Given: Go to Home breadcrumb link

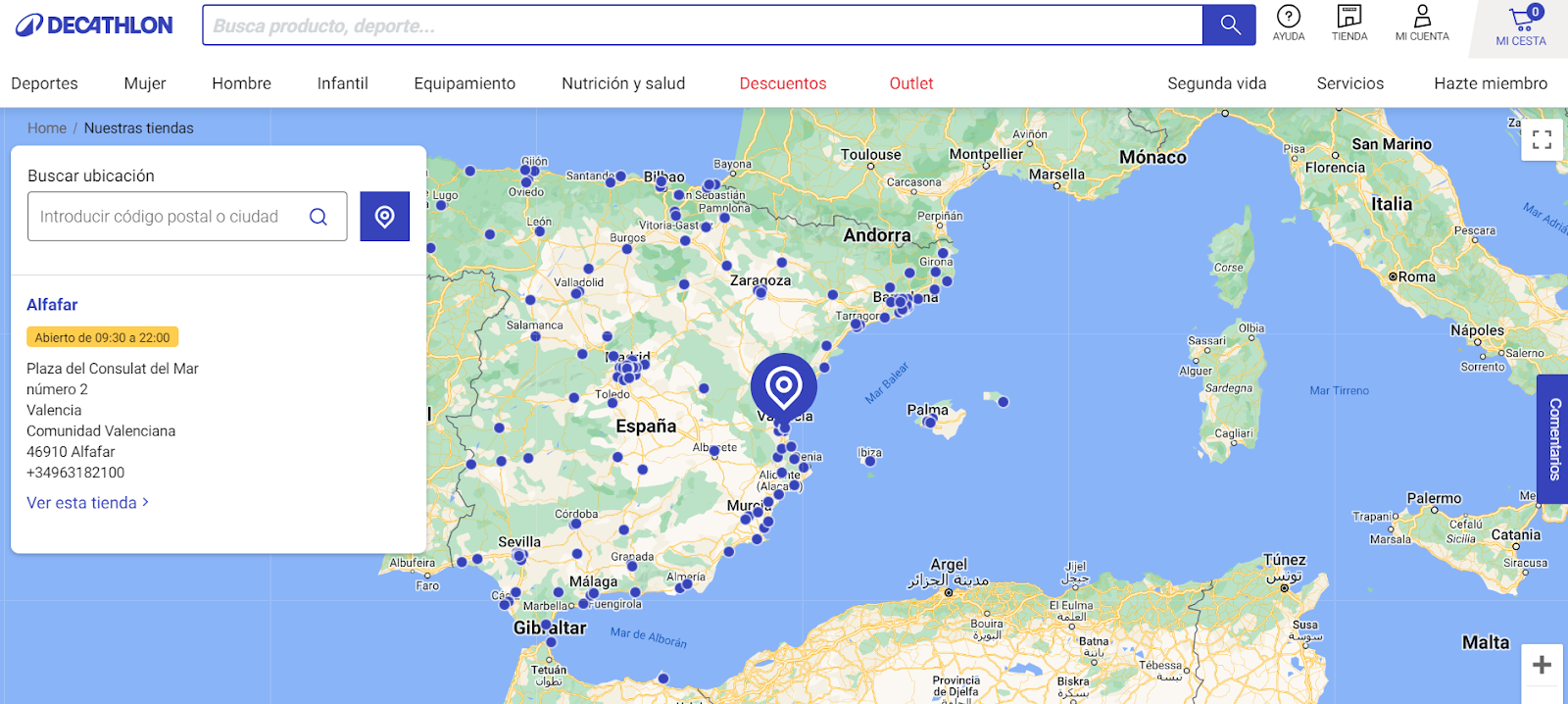Looking at the screenshot, I should click(x=46, y=128).
